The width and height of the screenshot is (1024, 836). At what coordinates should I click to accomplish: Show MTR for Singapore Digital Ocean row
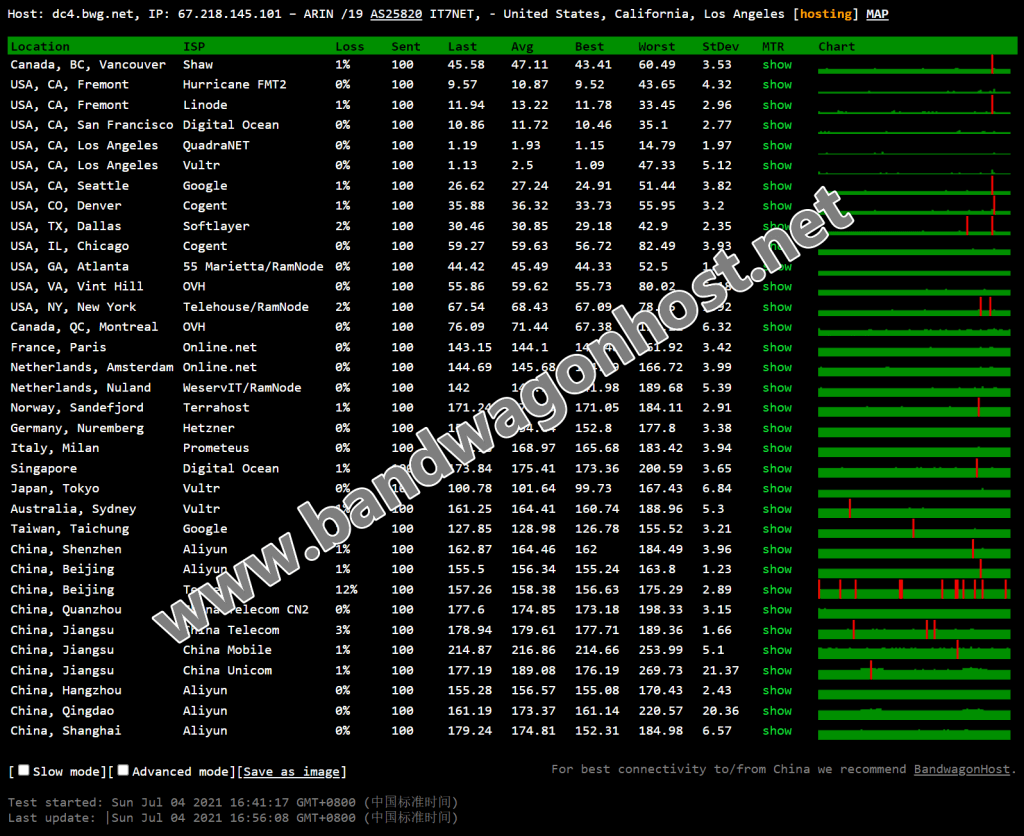point(777,468)
